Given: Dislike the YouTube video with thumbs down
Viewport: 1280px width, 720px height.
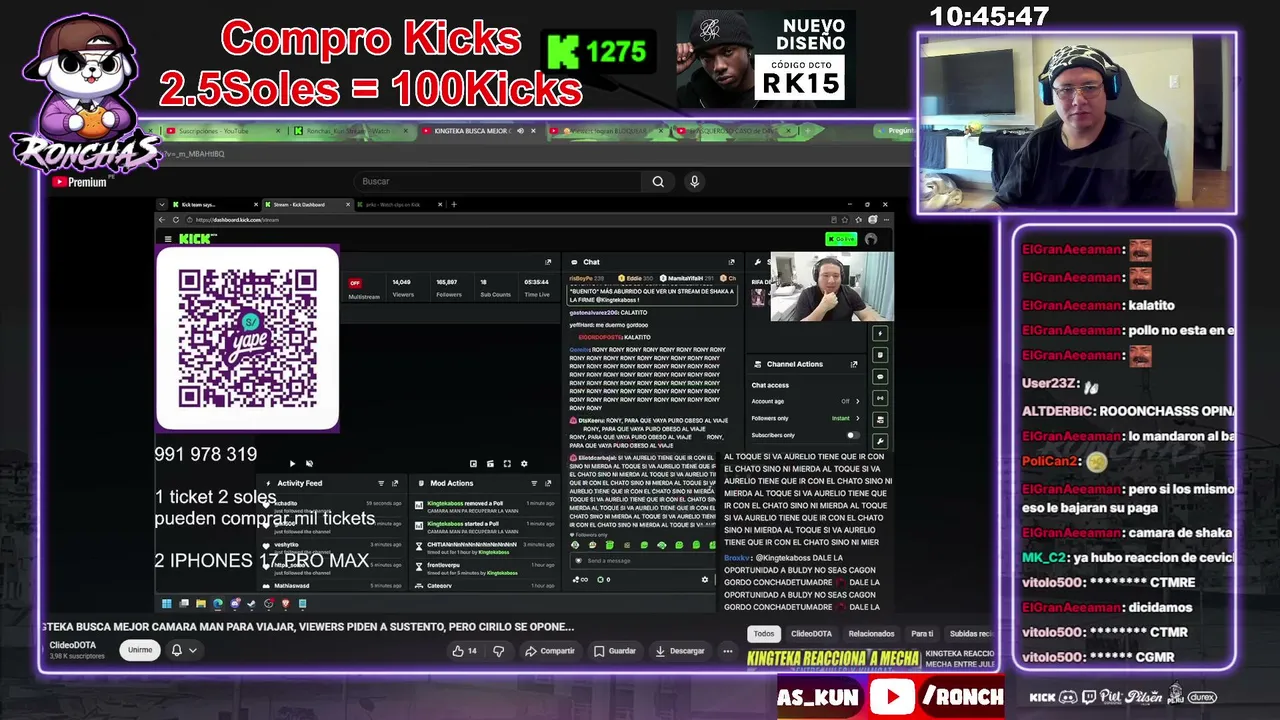Looking at the screenshot, I should pyautogui.click(x=499, y=651).
